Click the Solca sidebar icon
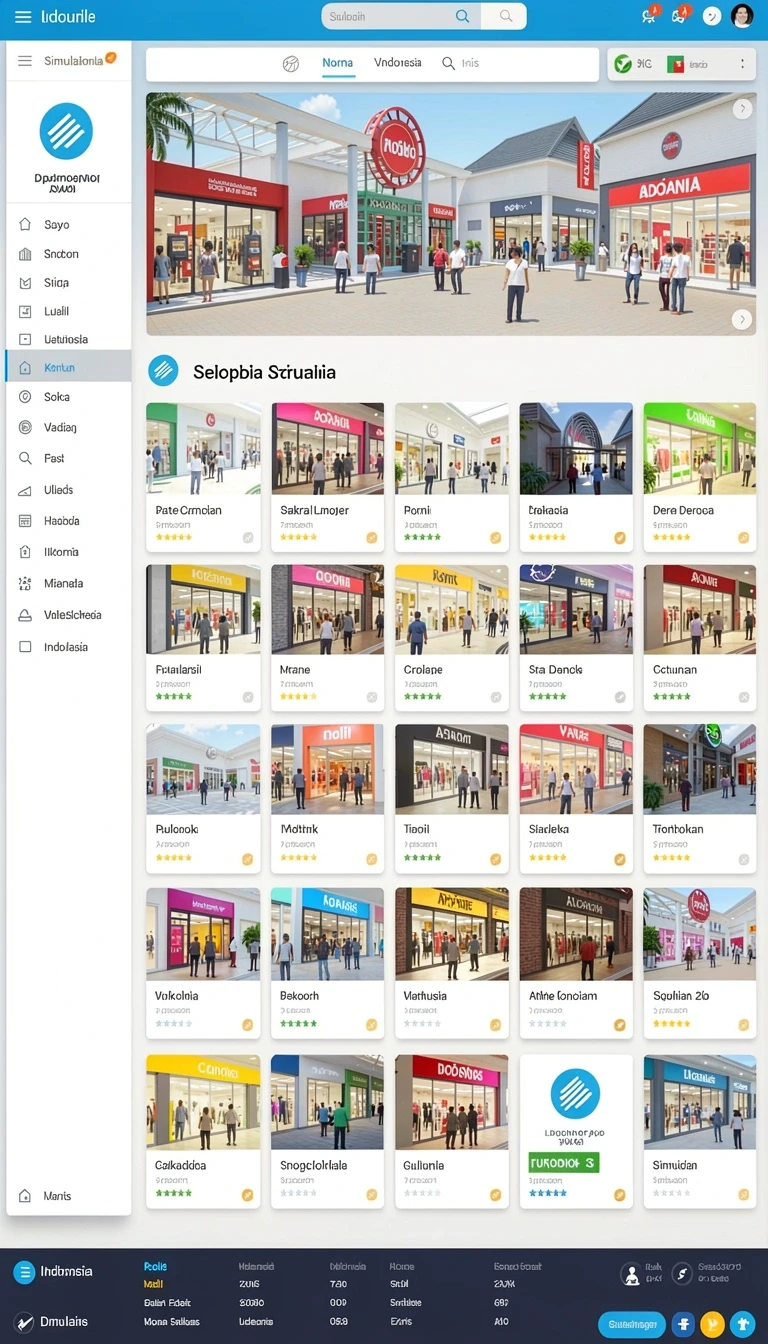This screenshot has height=1344, width=768. click(x=25, y=397)
